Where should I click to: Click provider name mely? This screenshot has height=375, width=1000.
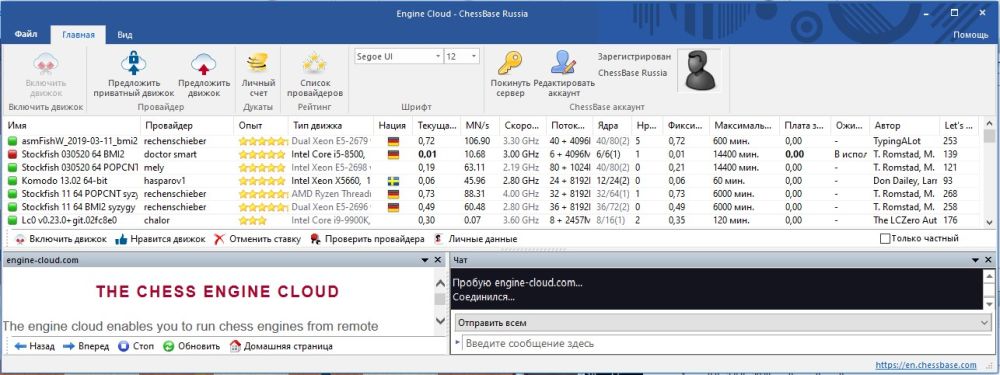tap(153, 167)
